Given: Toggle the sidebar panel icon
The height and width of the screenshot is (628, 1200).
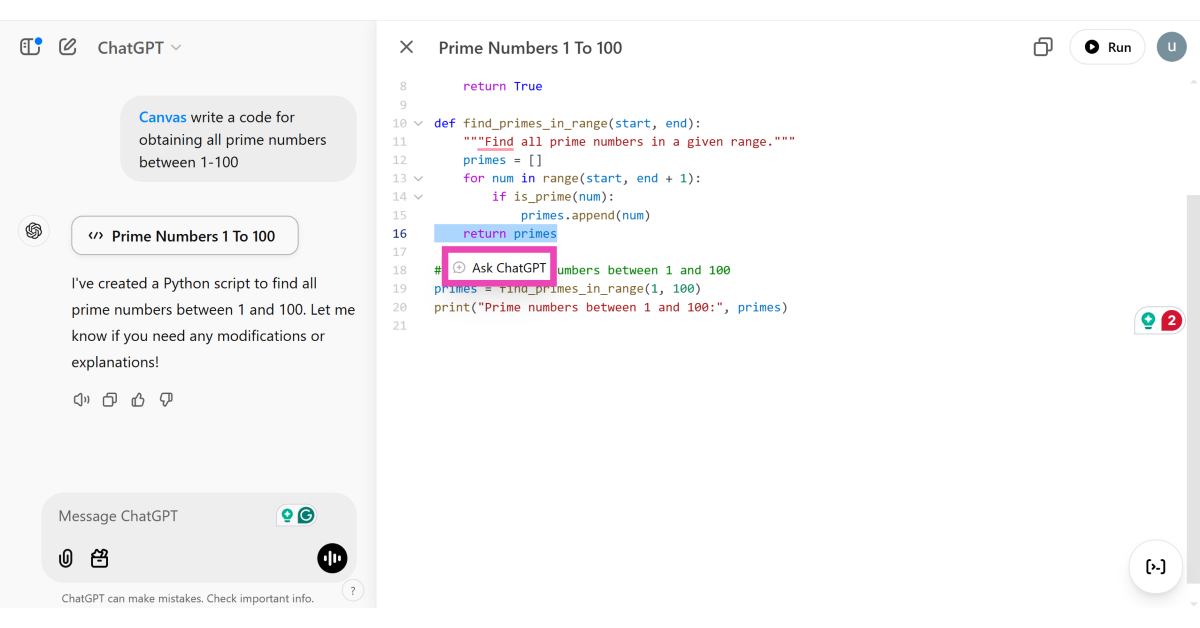Looking at the screenshot, I should point(30,47).
